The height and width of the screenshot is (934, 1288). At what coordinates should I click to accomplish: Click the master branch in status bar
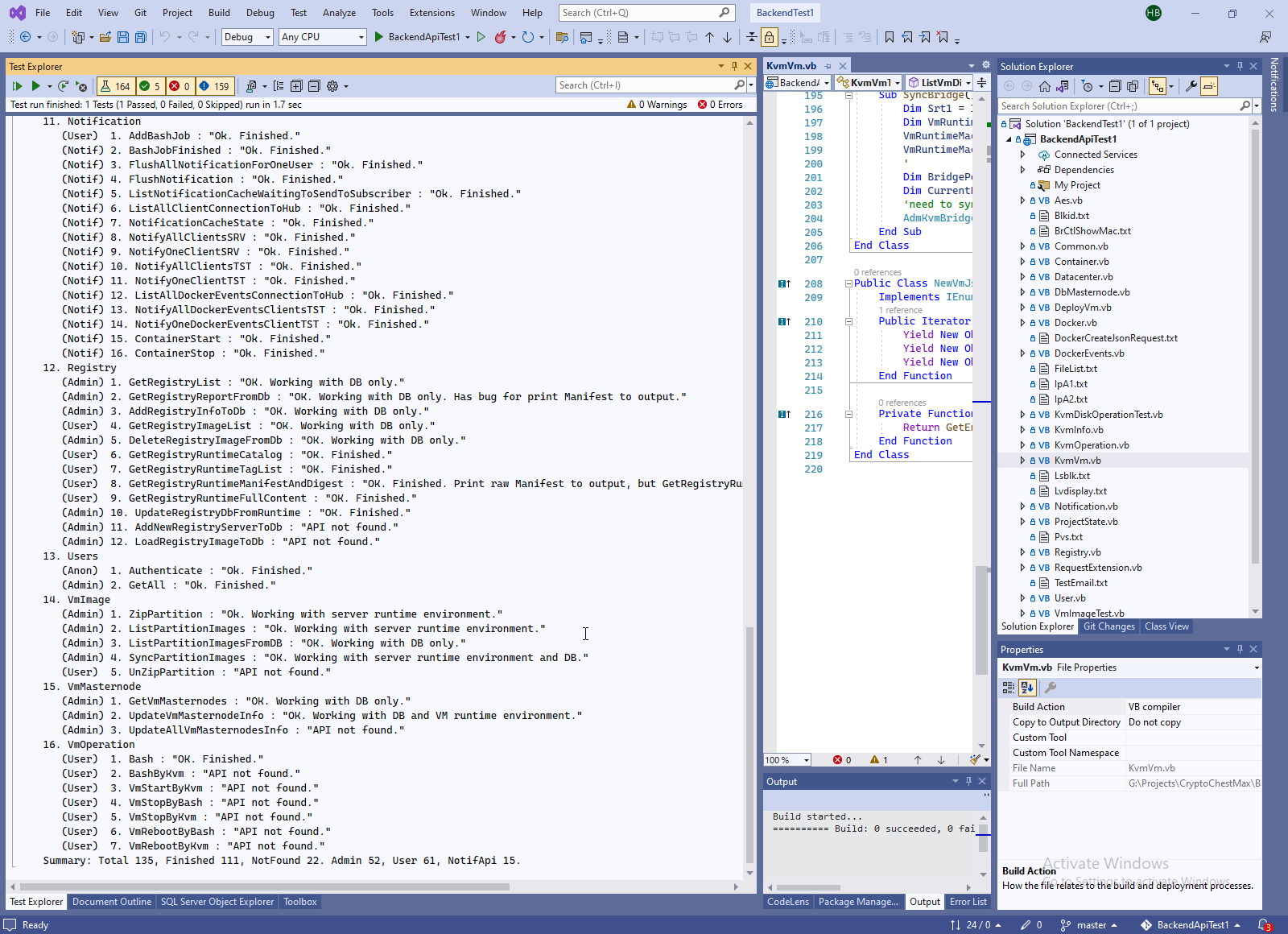coord(1090,925)
